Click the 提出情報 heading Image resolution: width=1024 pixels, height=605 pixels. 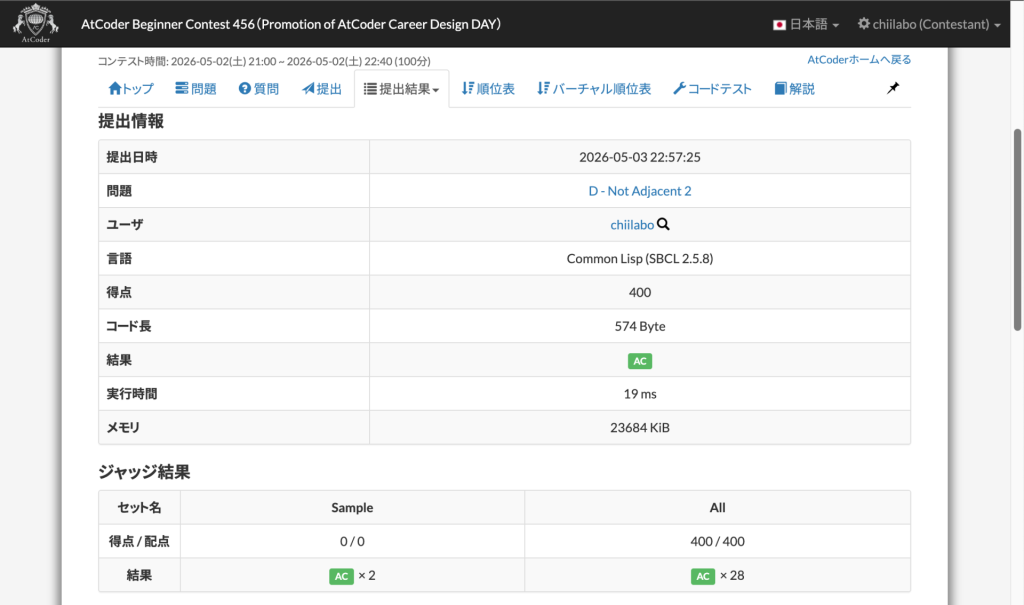pyautogui.click(x=131, y=122)
